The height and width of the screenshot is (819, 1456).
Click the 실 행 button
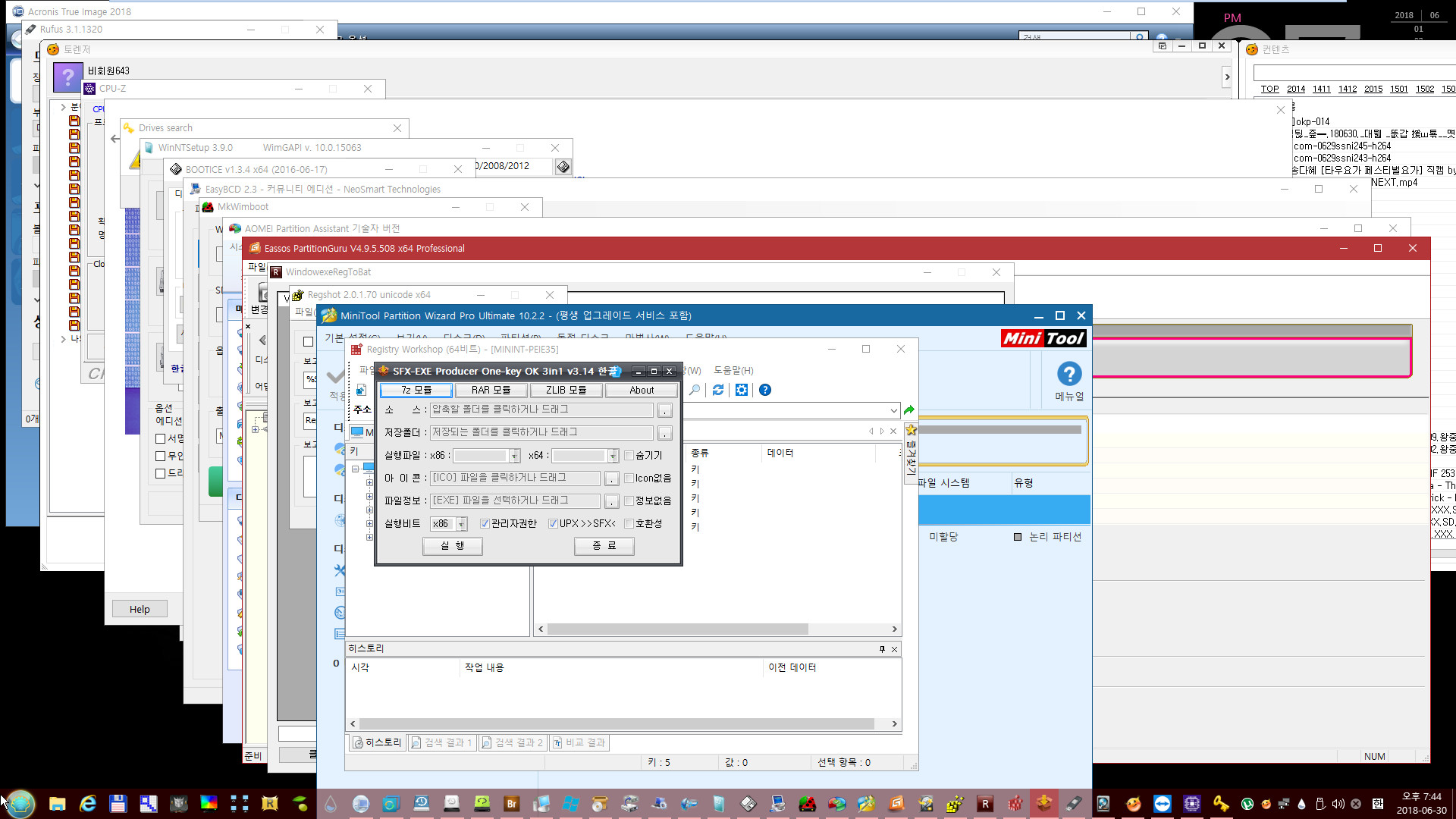pos(453,546)
